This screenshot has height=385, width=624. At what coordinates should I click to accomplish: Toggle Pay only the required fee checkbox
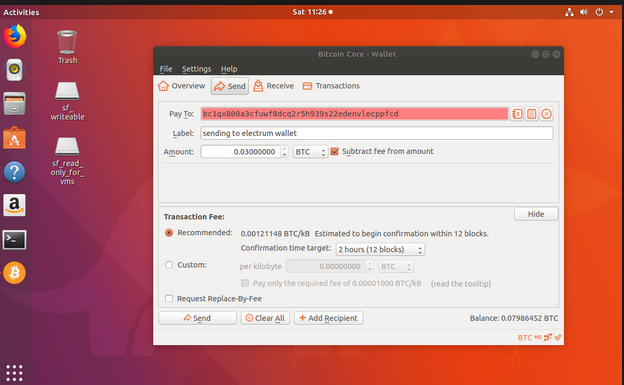(245, 283)
